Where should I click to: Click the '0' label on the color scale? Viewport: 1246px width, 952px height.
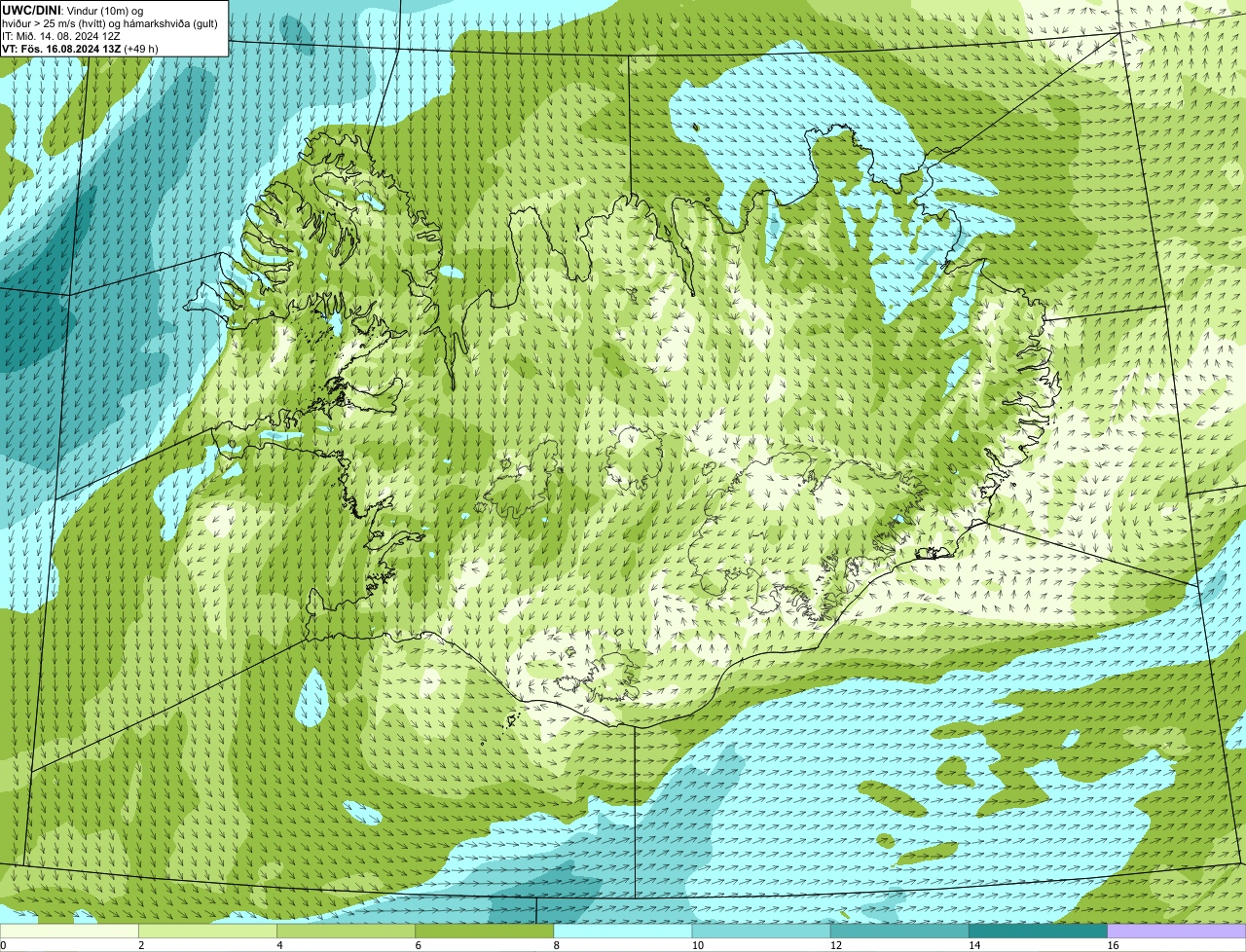click(x=3, y=945)
